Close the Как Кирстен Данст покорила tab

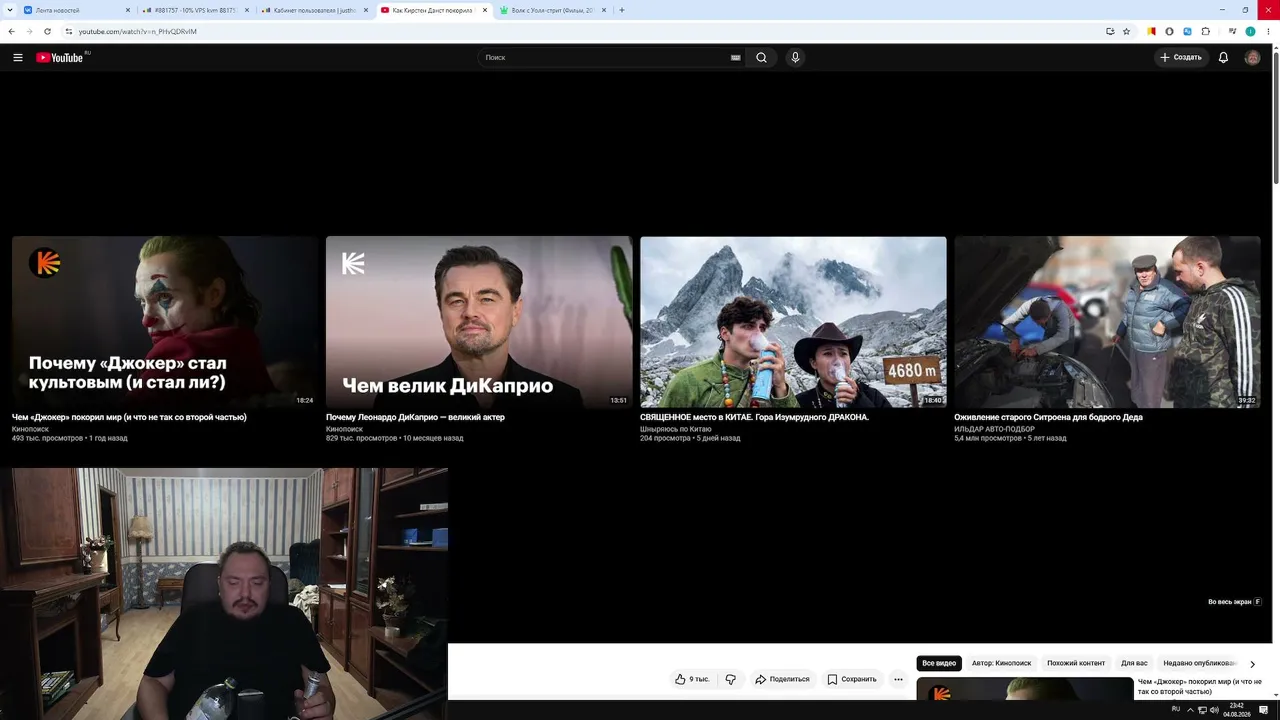pyautogui.click(x=485, y=10)
